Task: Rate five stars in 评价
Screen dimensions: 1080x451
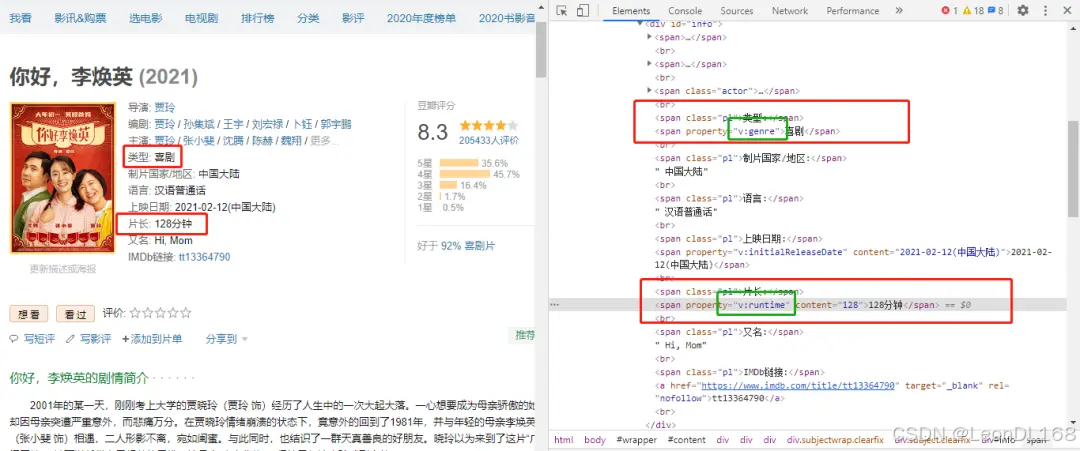Action: point(185,313)
